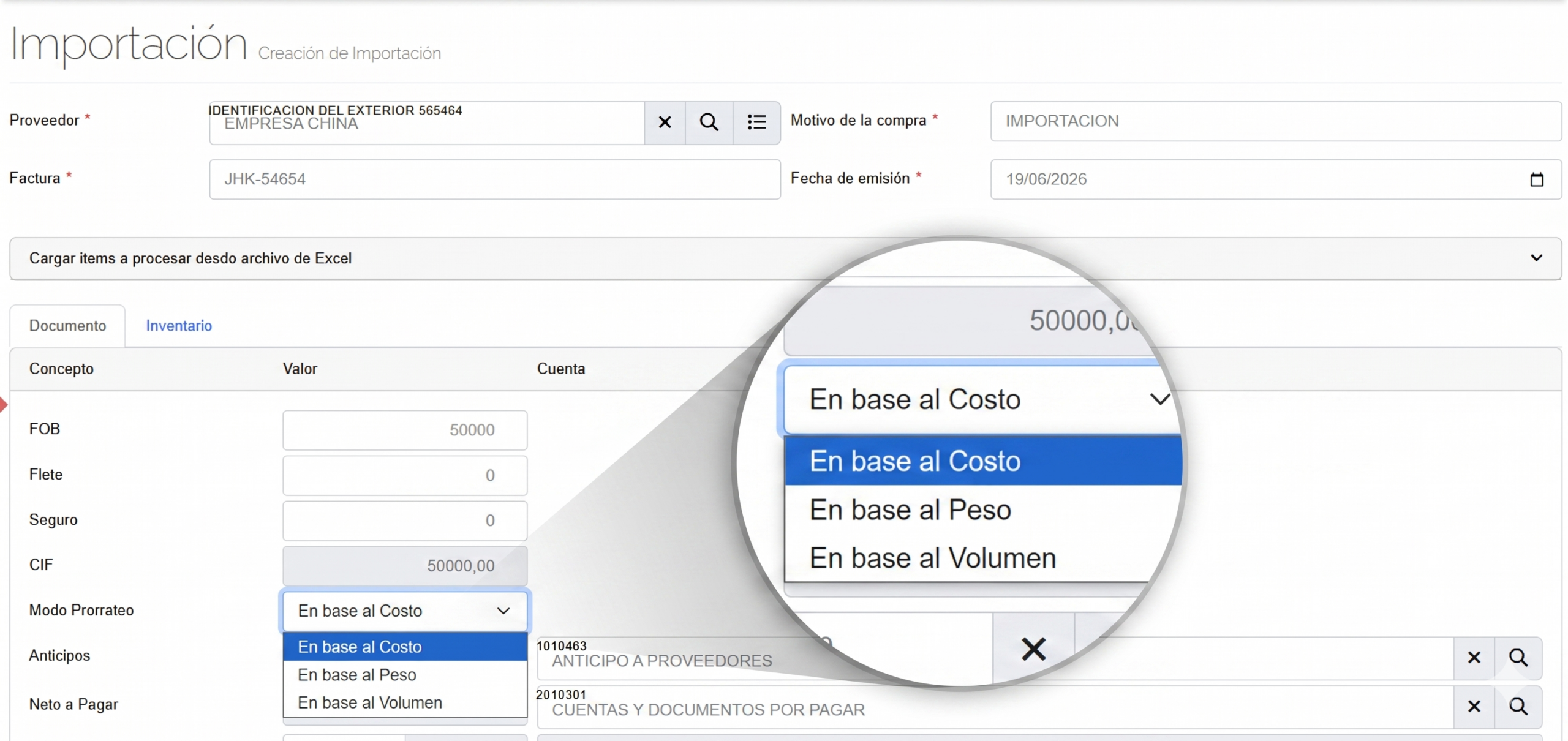Click the Valor column header

click(300, 369)
